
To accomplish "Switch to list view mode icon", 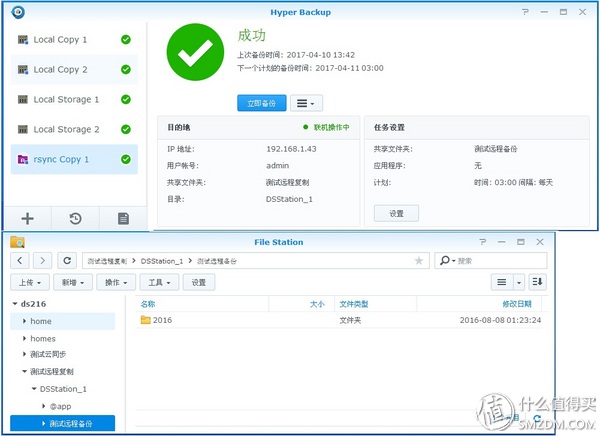I will pos(502,282).
